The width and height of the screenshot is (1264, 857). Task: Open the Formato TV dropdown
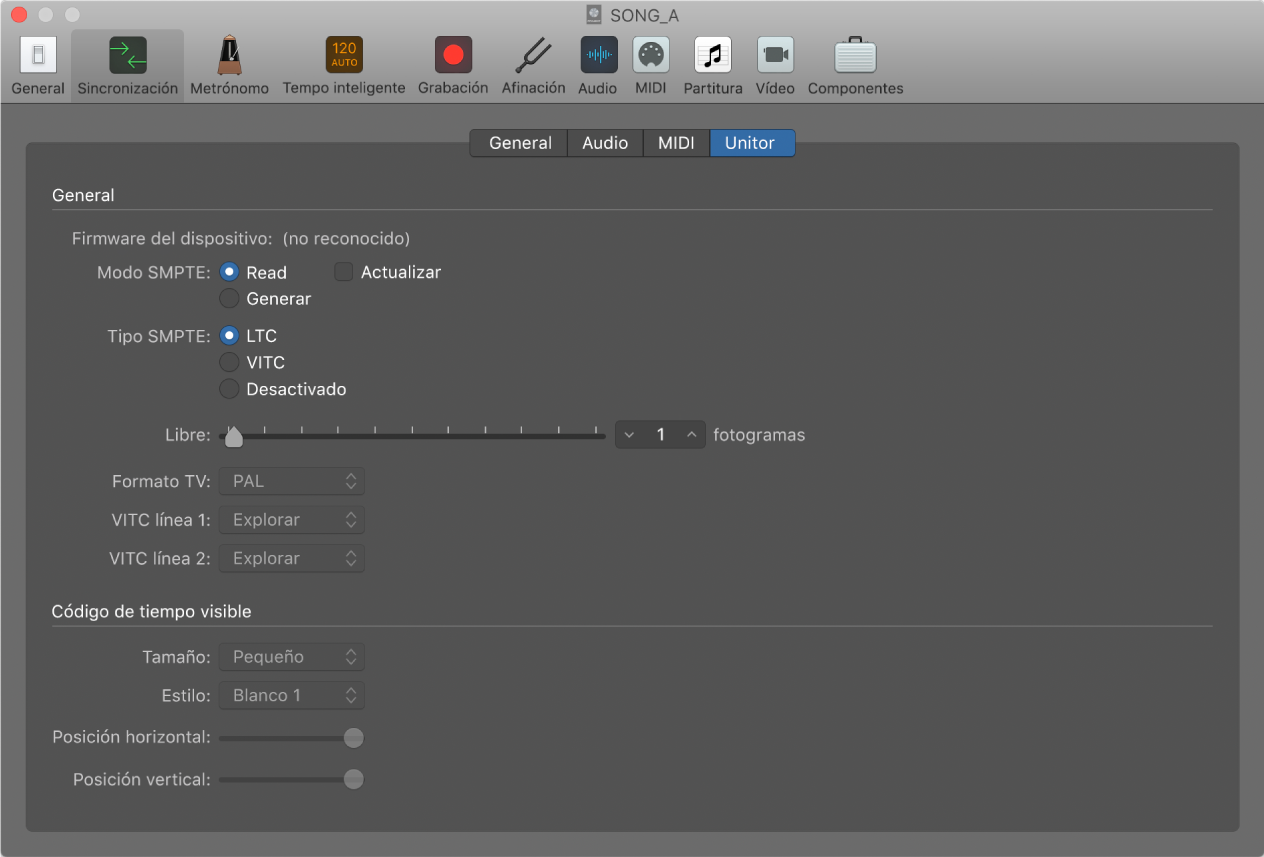(292, 481)
